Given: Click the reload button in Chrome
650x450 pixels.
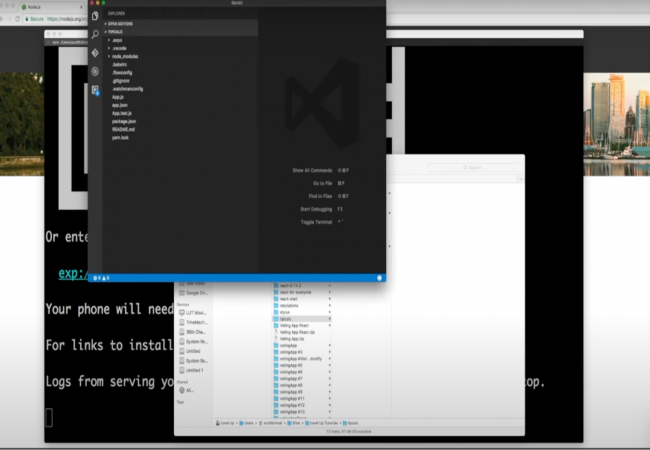Looking at the screenshot, I should click(x=17, y=19).
